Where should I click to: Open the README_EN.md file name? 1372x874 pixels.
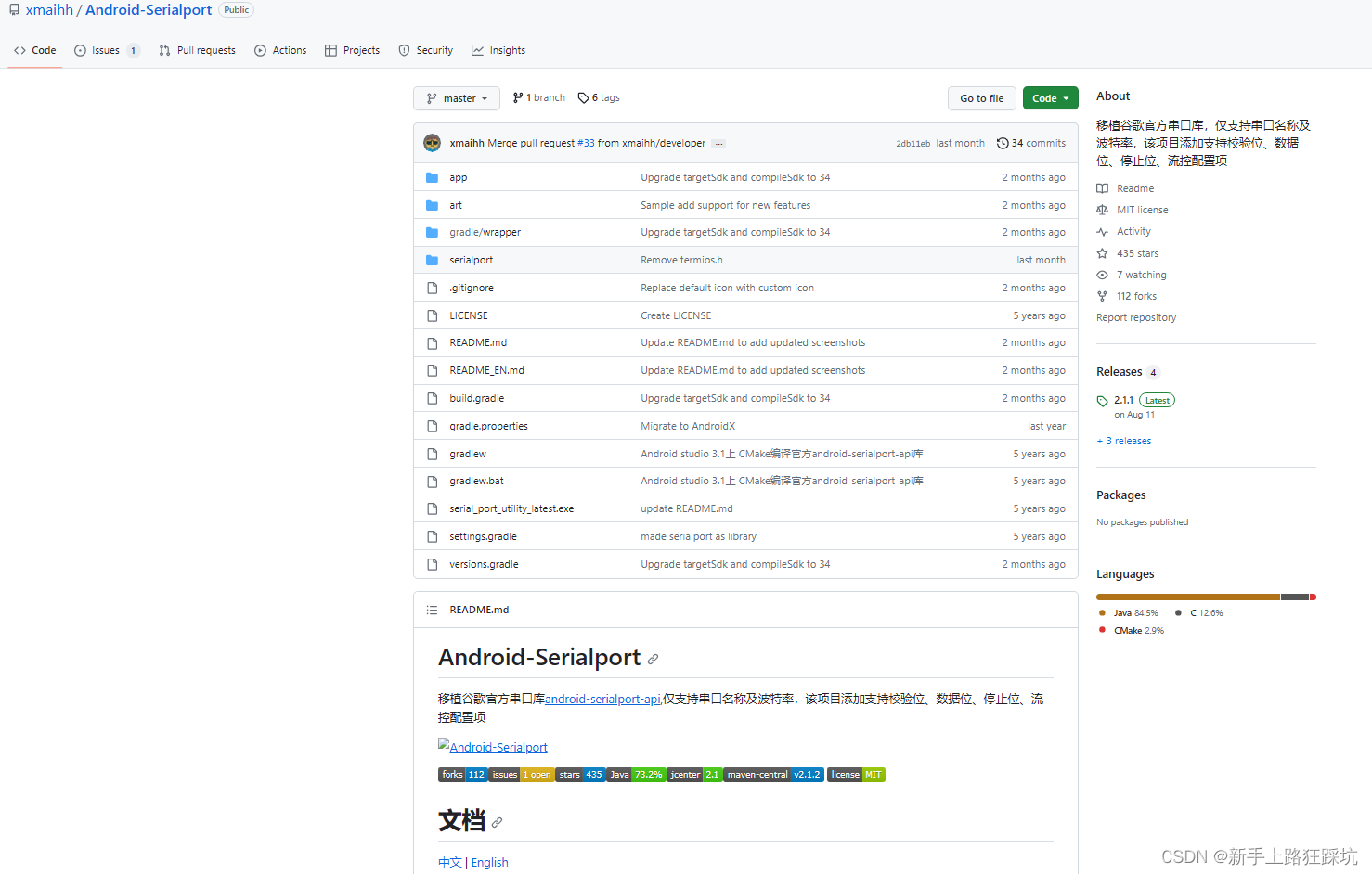[x=486, y=370]
